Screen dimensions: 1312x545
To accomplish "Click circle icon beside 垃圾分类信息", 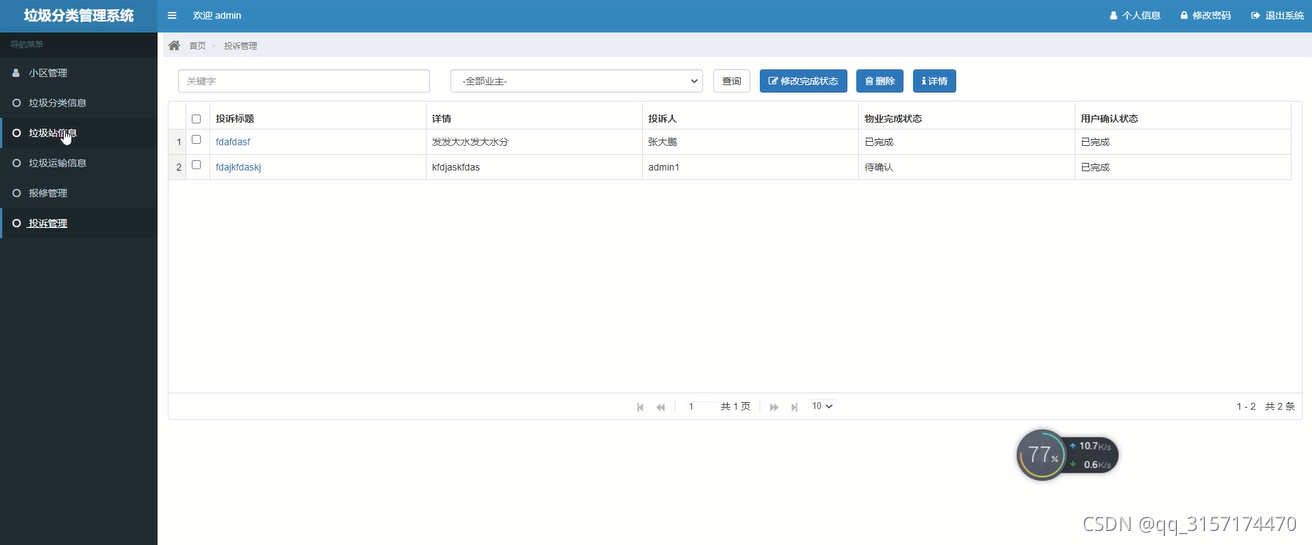I will point(16,103).
